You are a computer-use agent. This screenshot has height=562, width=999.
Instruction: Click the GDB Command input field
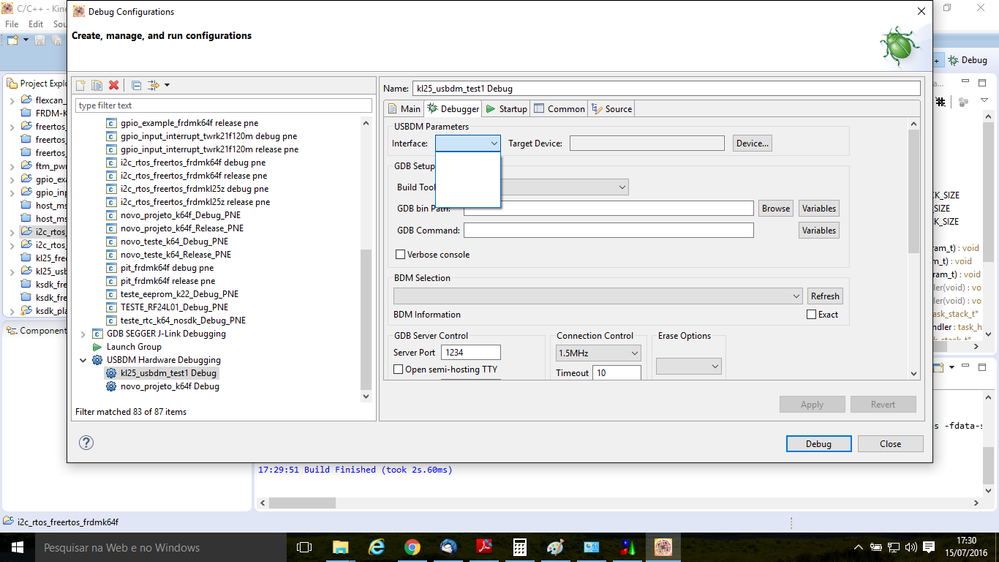(608, 230)
